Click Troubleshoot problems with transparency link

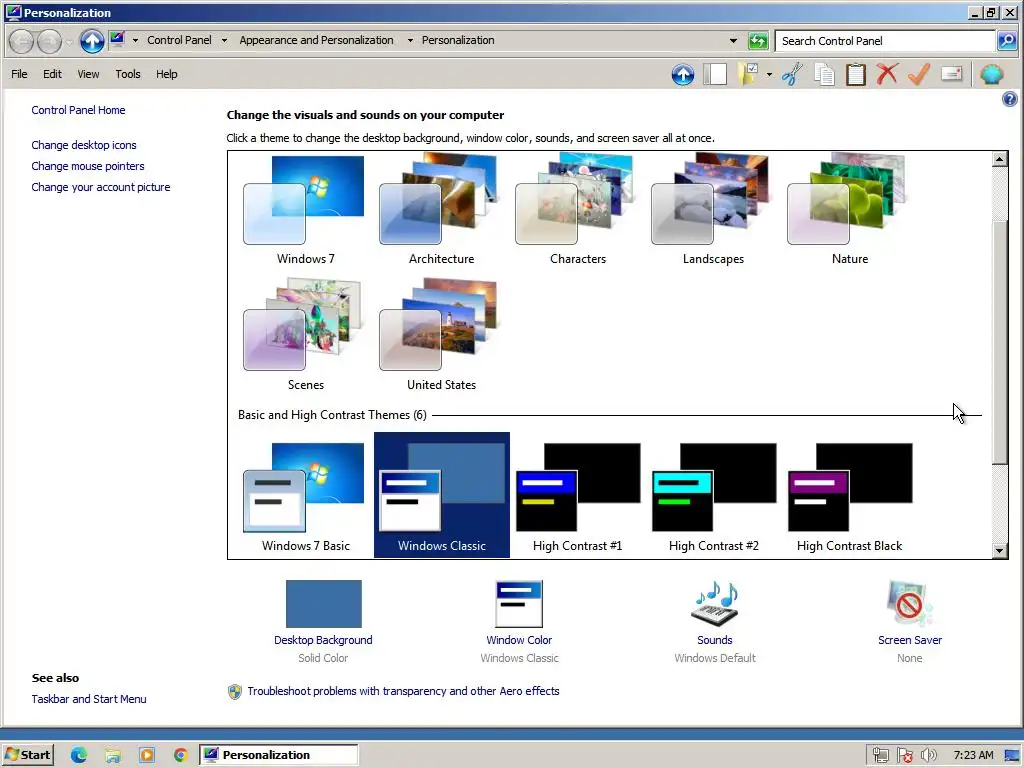click(x=403, y=691)
